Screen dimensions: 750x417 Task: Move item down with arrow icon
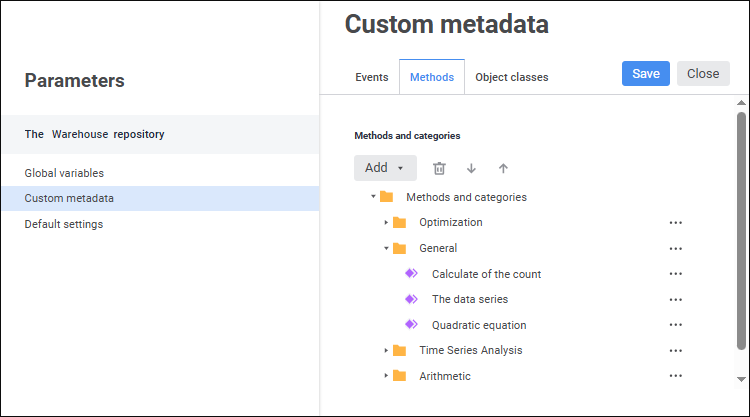click(x=471, y=169)
